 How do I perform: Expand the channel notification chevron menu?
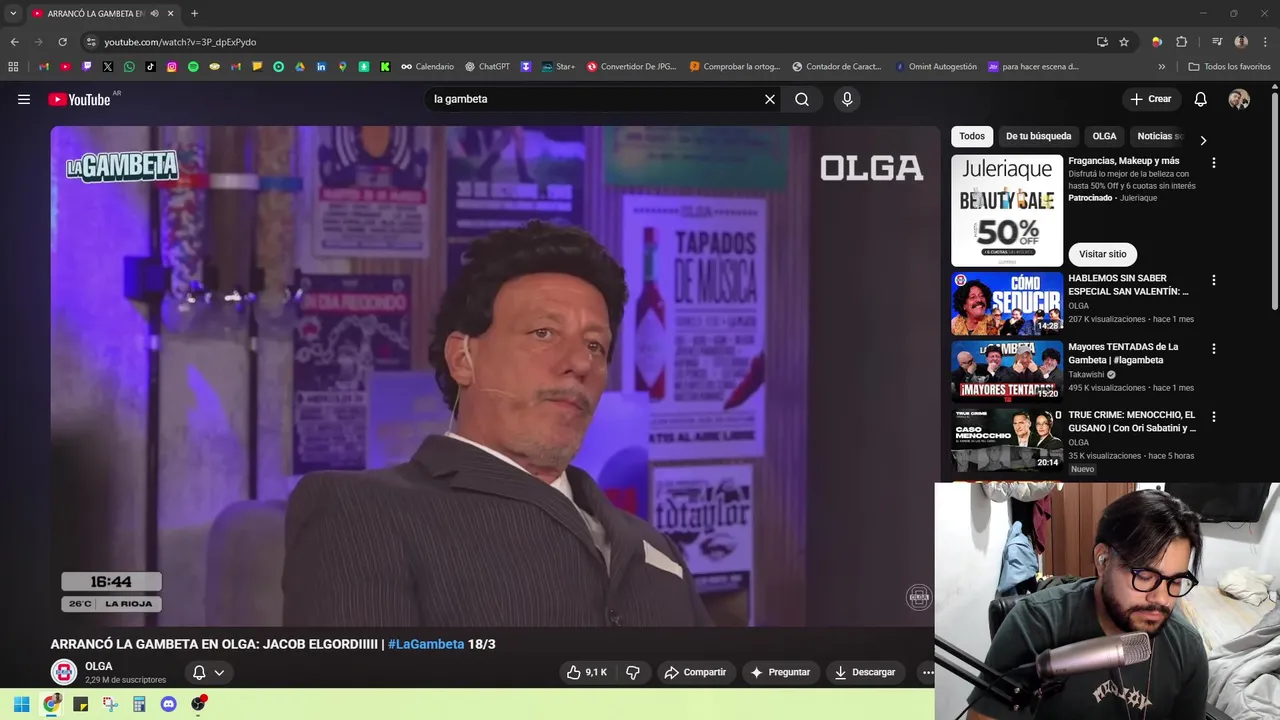point(219,673)
